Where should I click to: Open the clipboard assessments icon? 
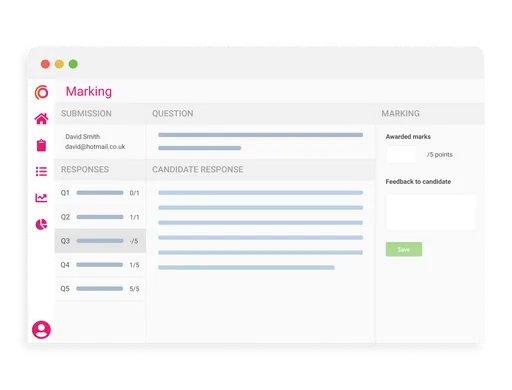[x=41, y=145]
